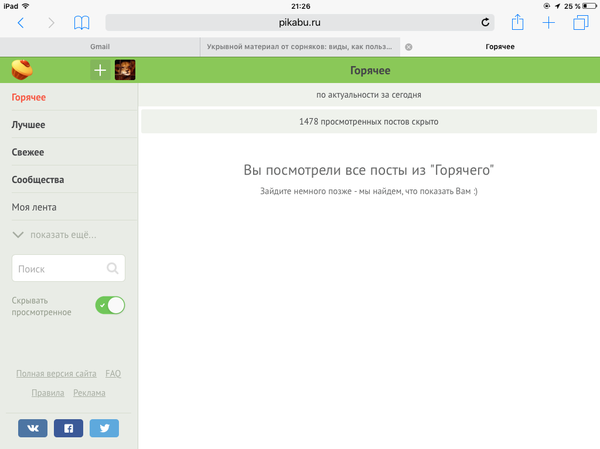Click the Pikabu logo icon
600x449 pixels.
(22, 70)
